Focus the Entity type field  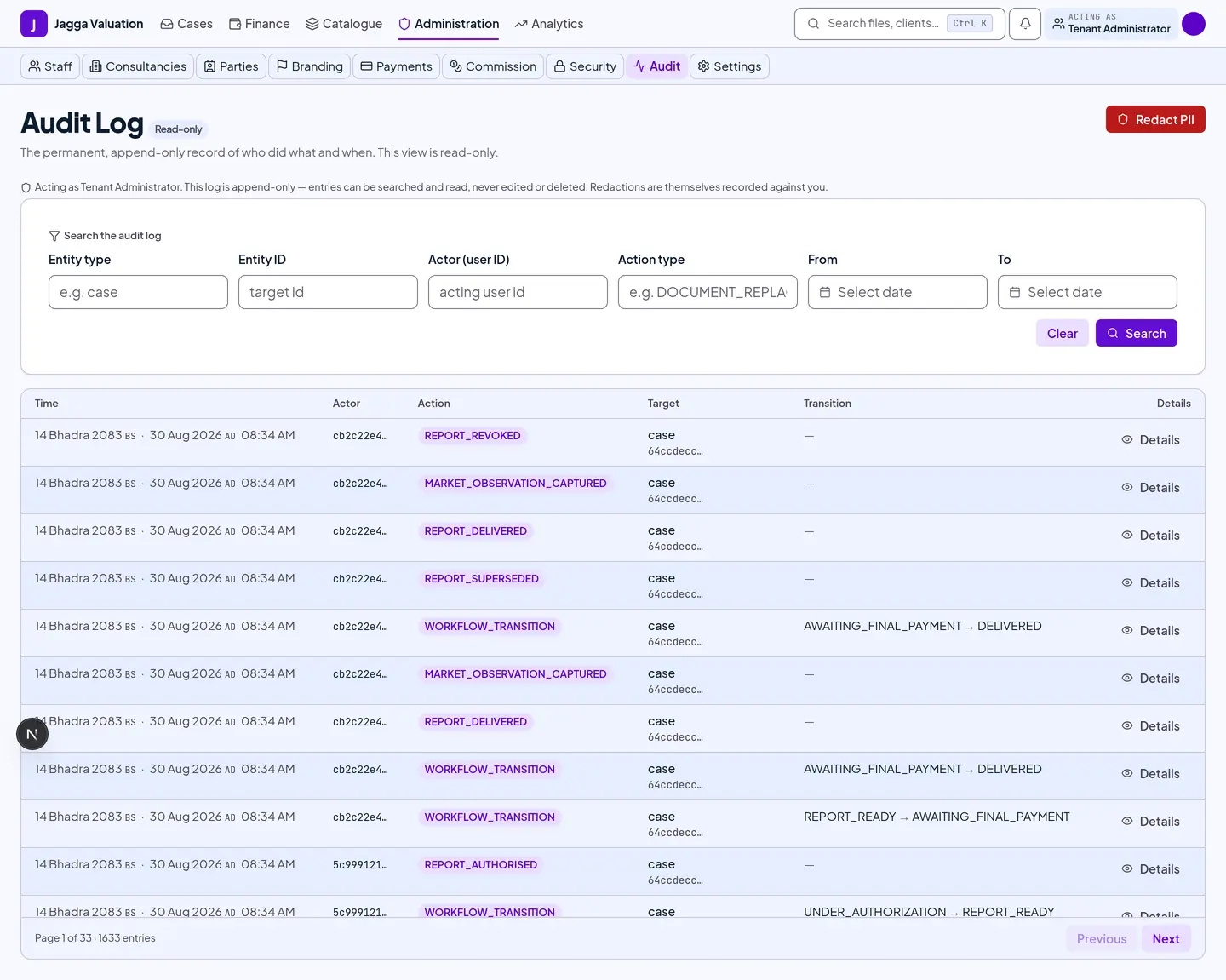pyautogui.click(x=138, y=292)
